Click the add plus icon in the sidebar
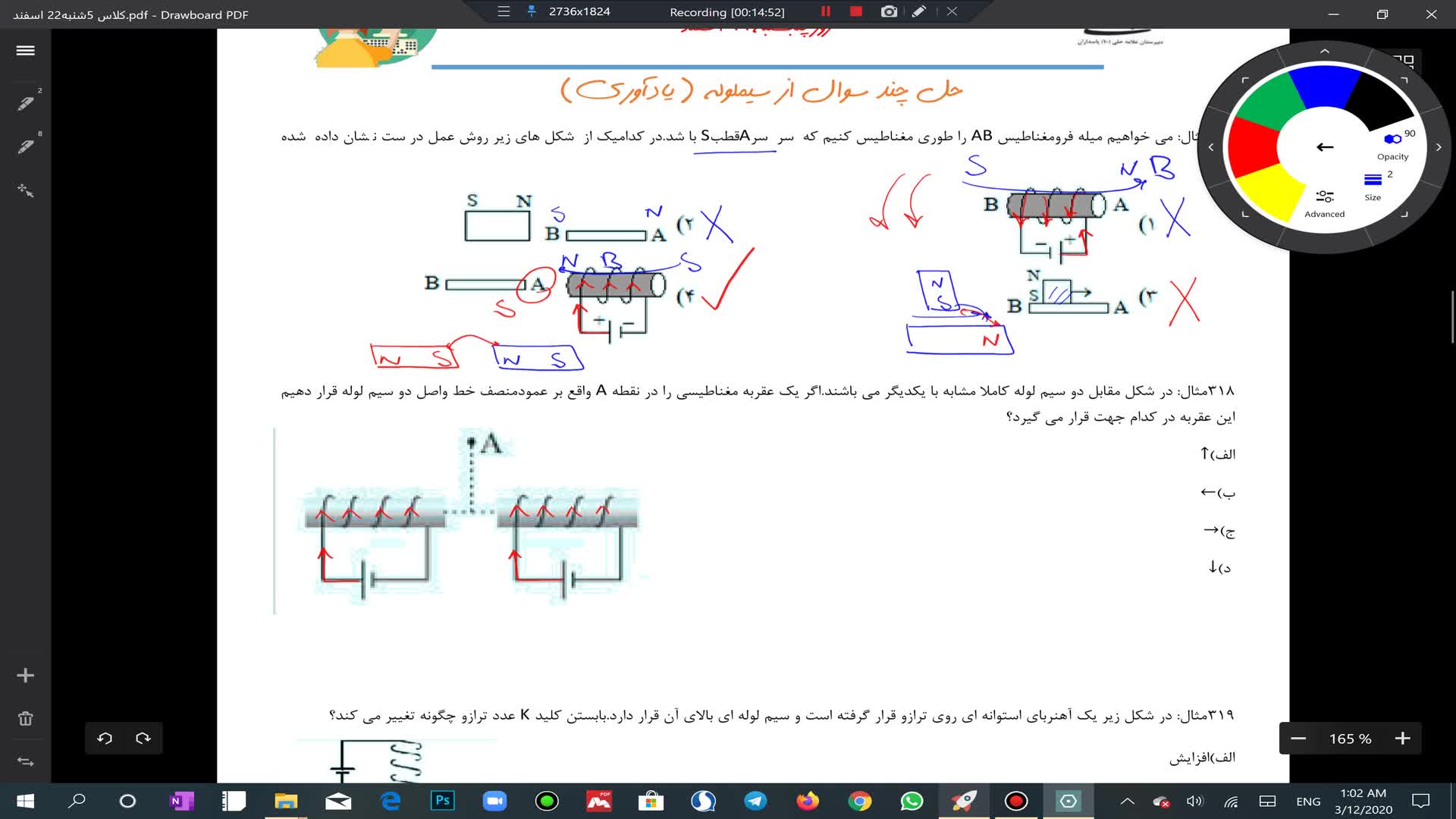1456x819 pixels. click(25, 676)
